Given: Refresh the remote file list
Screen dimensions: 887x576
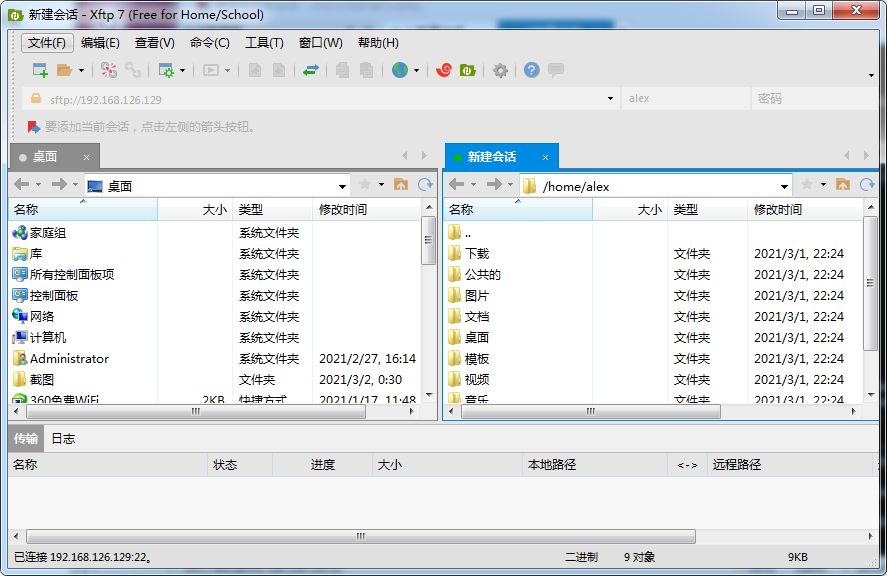Looking at the screenshot, I should [x=866, y=184].
